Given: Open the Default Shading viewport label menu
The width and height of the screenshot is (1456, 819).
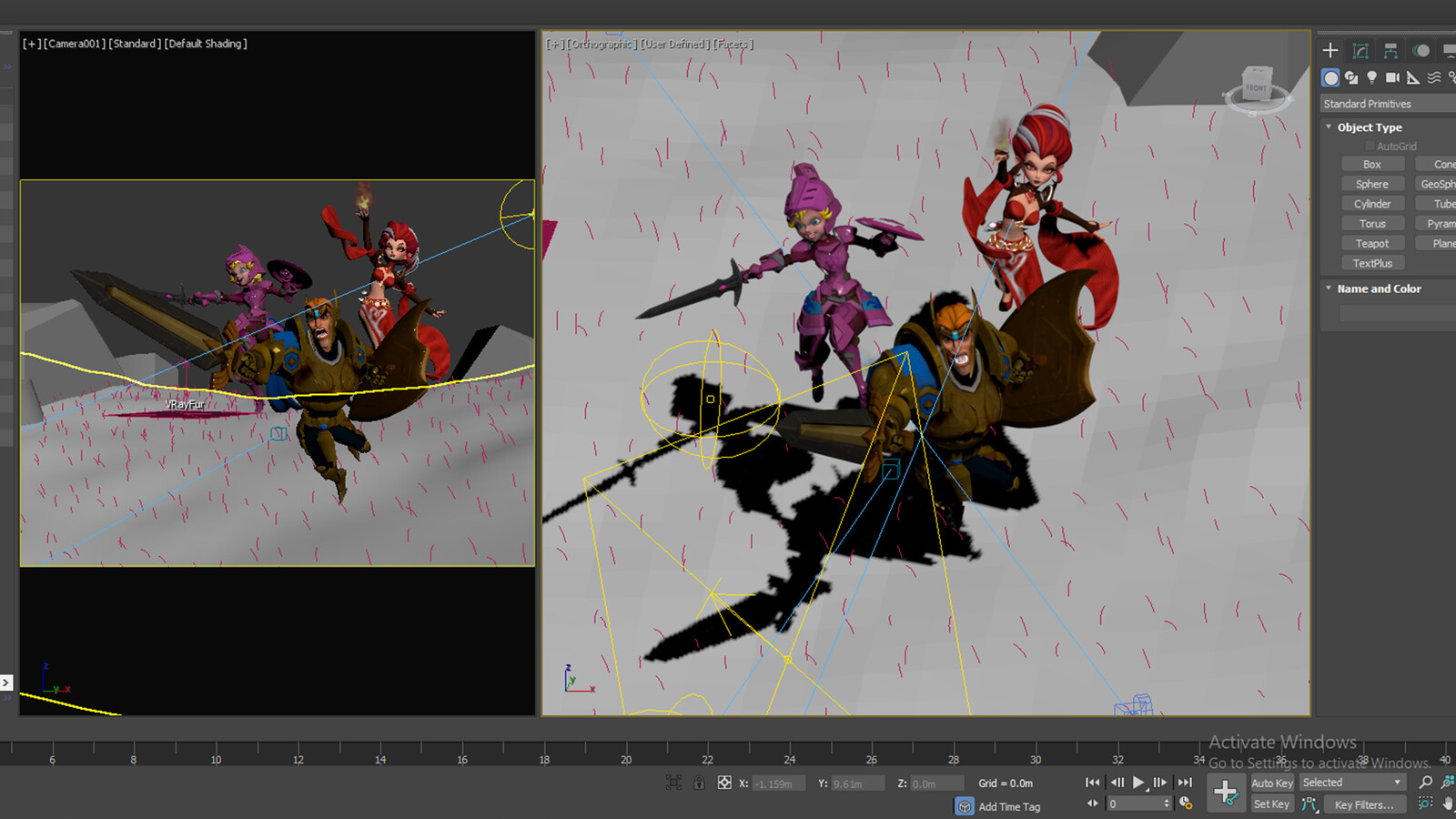Looking at the screenshot, I should (206, 44).
